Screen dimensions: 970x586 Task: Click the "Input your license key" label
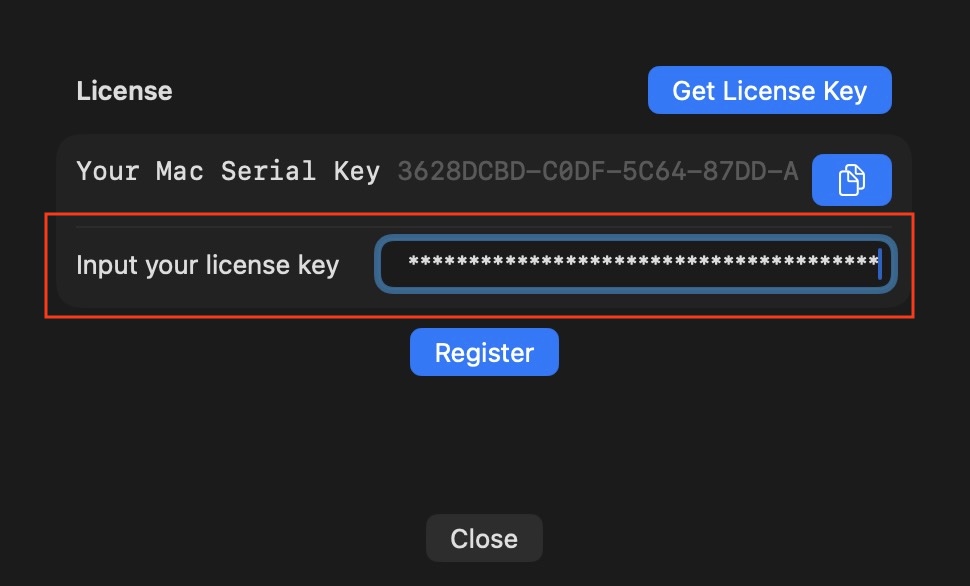pyautogui.click(x=207, y=265)
